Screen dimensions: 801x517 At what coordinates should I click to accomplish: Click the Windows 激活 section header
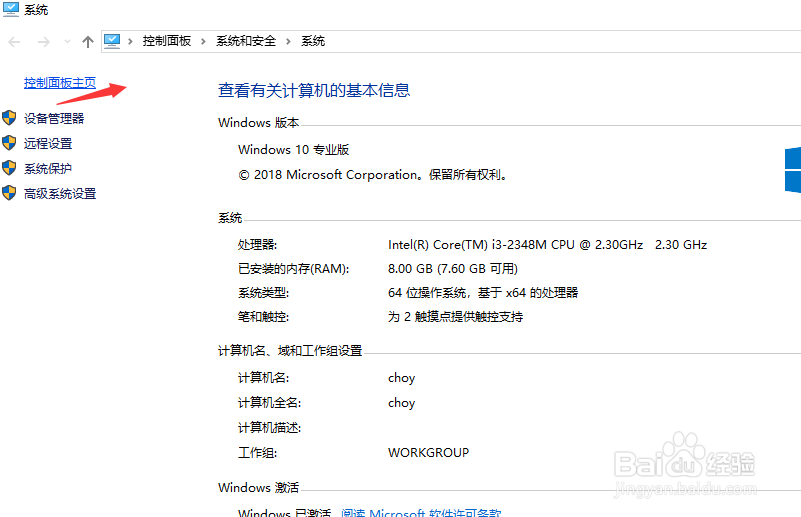(x=258, y=487)
